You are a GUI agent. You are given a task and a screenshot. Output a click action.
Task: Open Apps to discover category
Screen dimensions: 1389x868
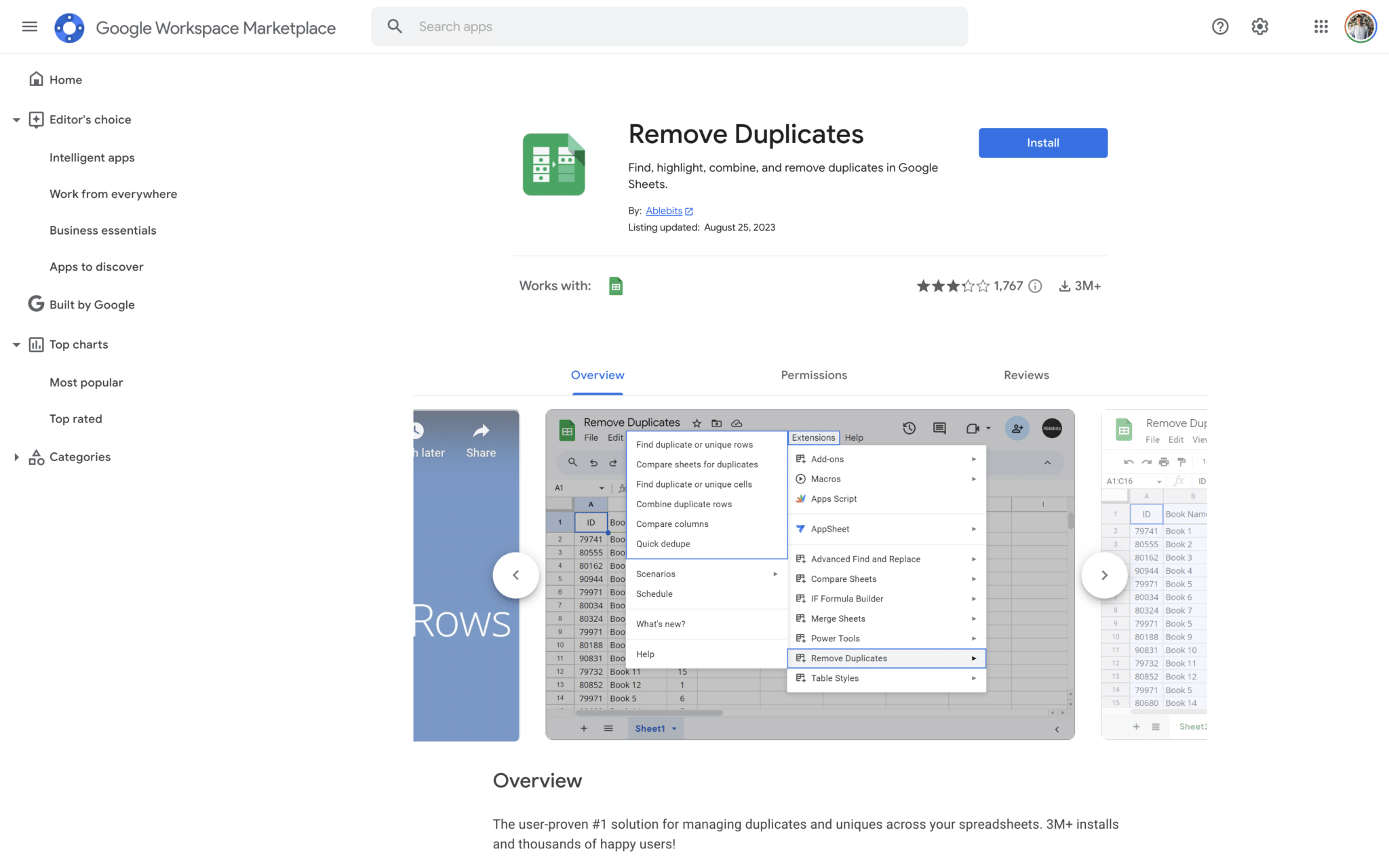coord(96,267)
